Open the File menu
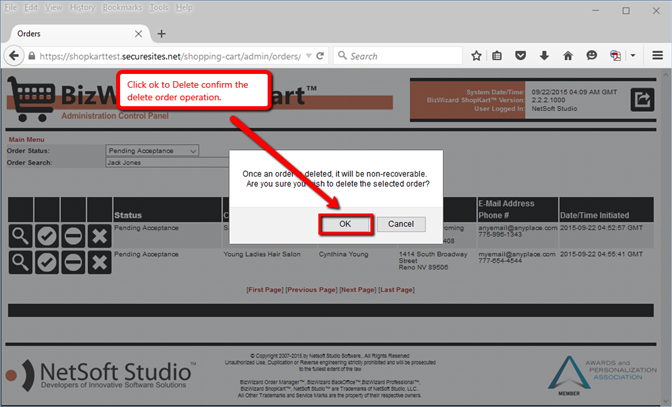The image size is (672, 407). [x=11, y=8]
